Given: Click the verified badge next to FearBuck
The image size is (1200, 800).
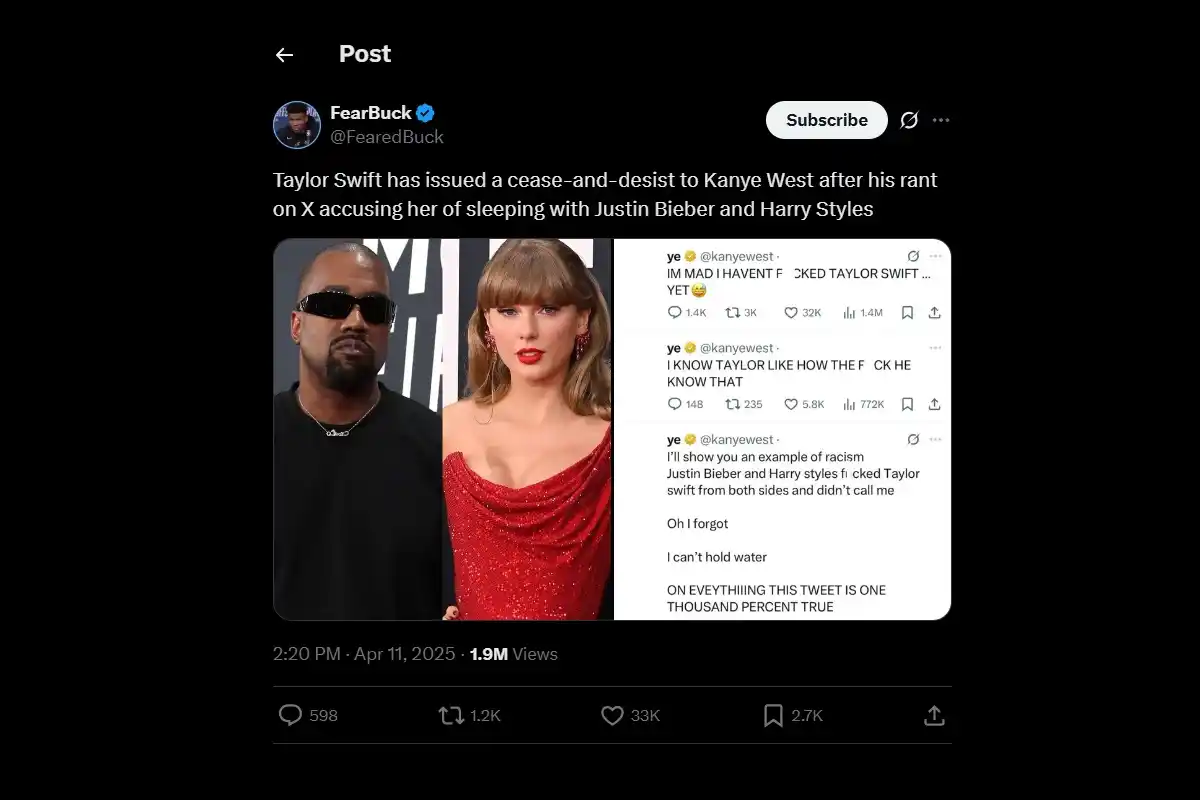Looking at the screenshot, I should (425, 112).
